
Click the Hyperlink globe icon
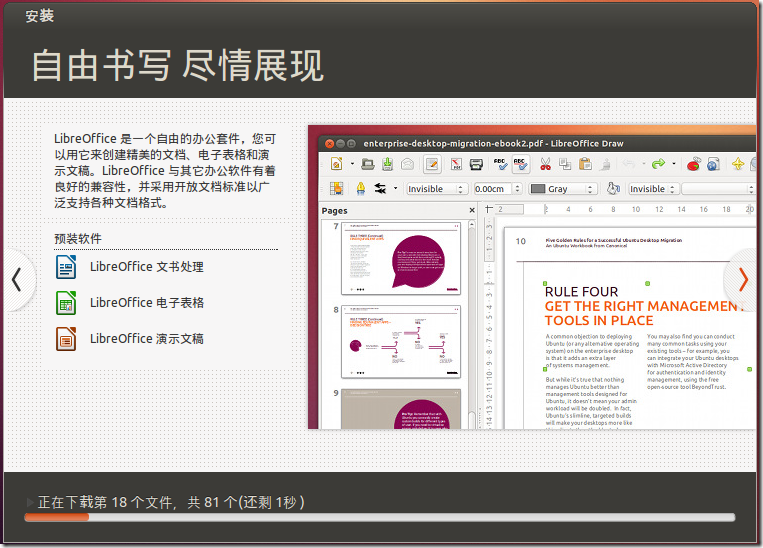[713, 164]
